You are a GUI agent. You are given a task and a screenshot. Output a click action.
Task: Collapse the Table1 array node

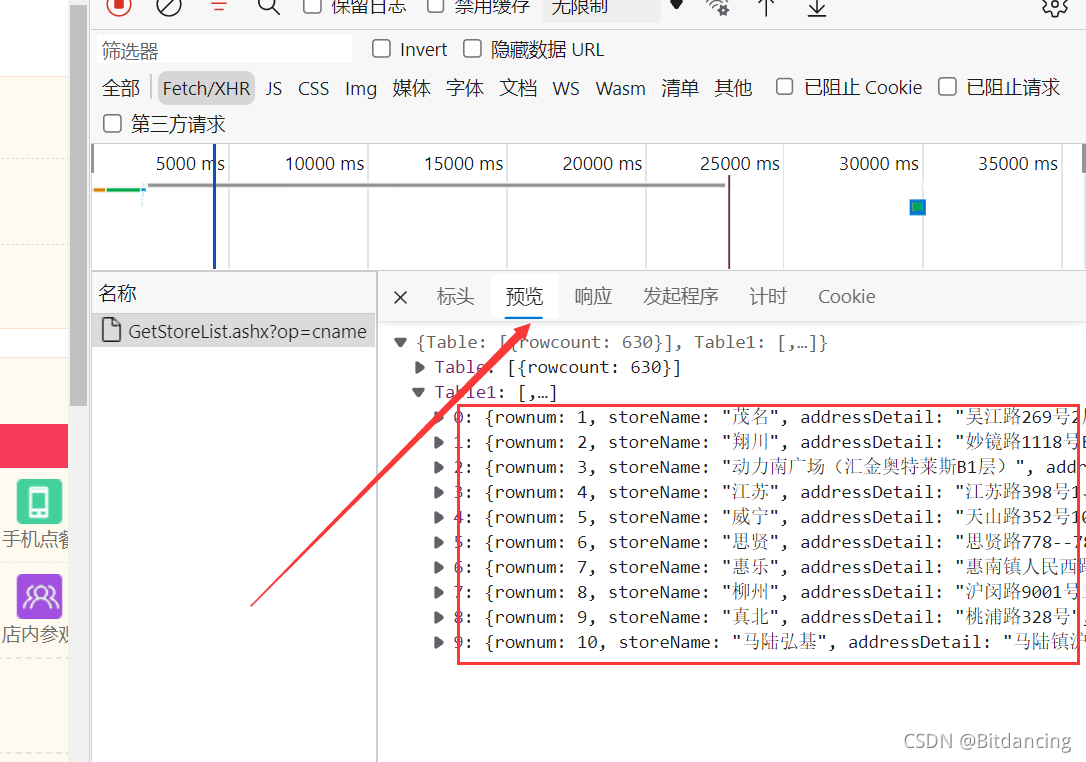pos(420,393)
